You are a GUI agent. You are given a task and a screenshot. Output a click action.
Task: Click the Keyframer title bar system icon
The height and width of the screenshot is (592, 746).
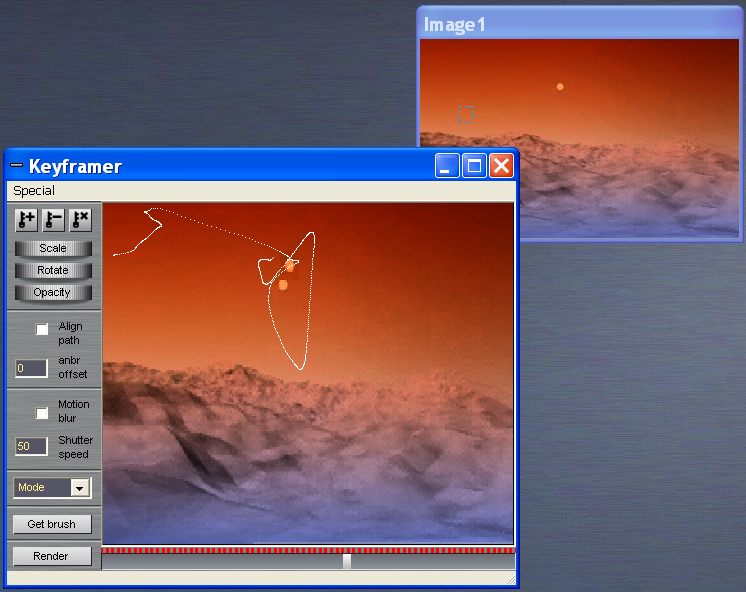tap(16, 166)
